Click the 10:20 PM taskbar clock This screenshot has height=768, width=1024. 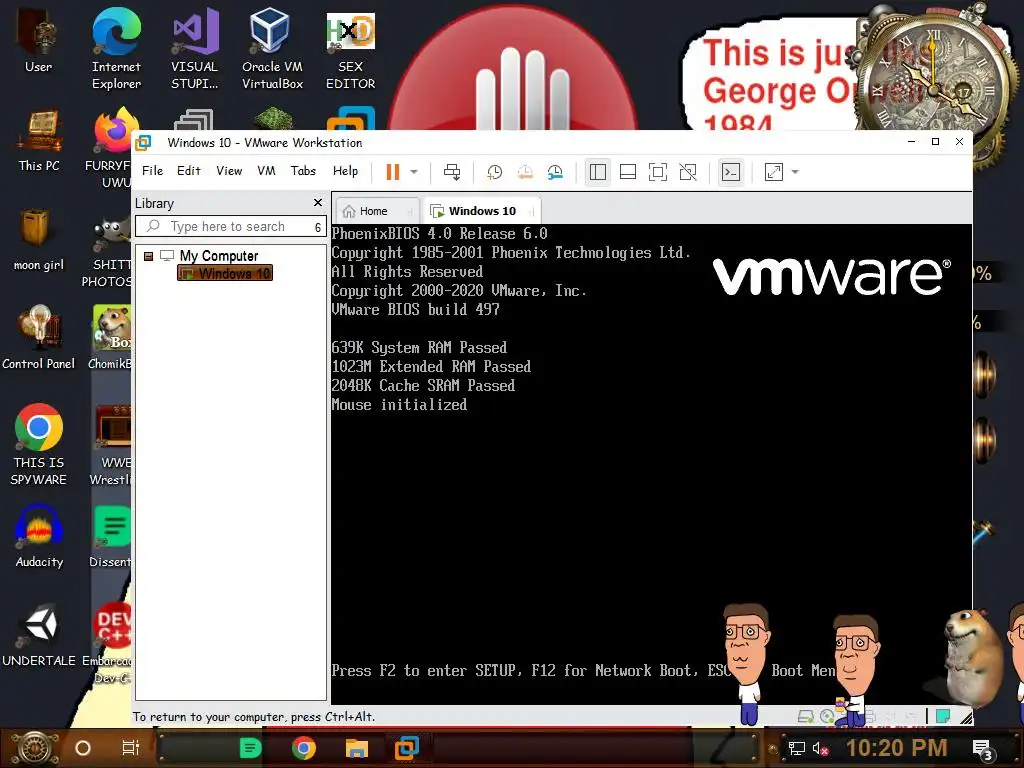click(x=897, y=748)
